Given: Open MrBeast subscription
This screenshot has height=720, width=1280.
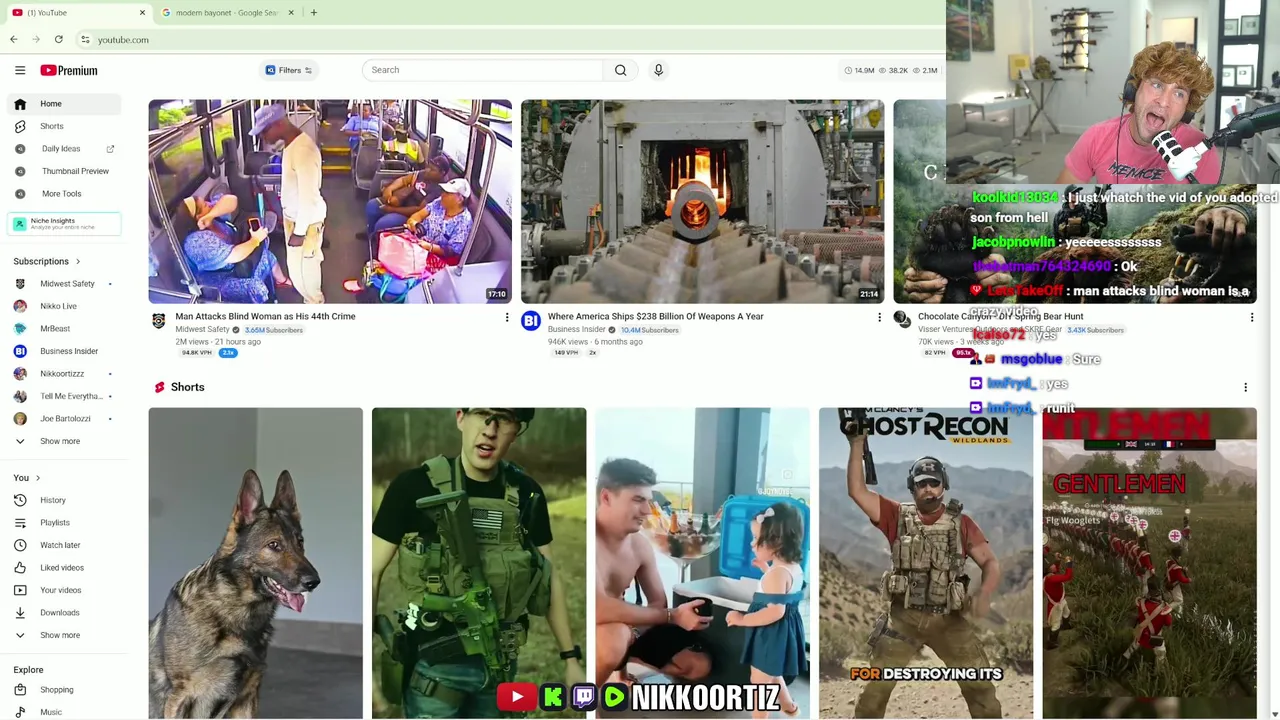Looking at the screenshot, I should [64, 329].
